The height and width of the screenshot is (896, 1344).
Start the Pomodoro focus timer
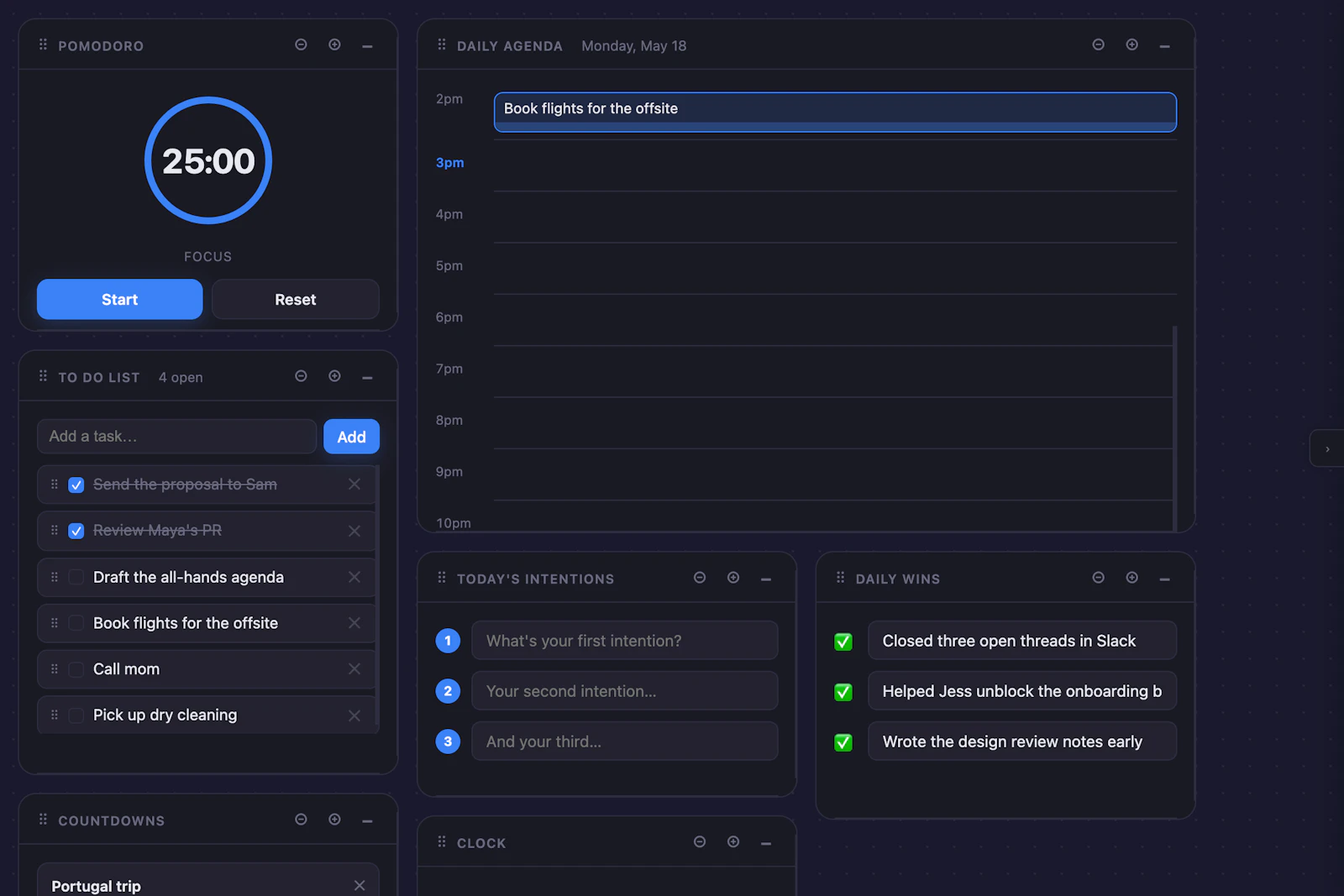pyautogui.click(x=120, y=299)
